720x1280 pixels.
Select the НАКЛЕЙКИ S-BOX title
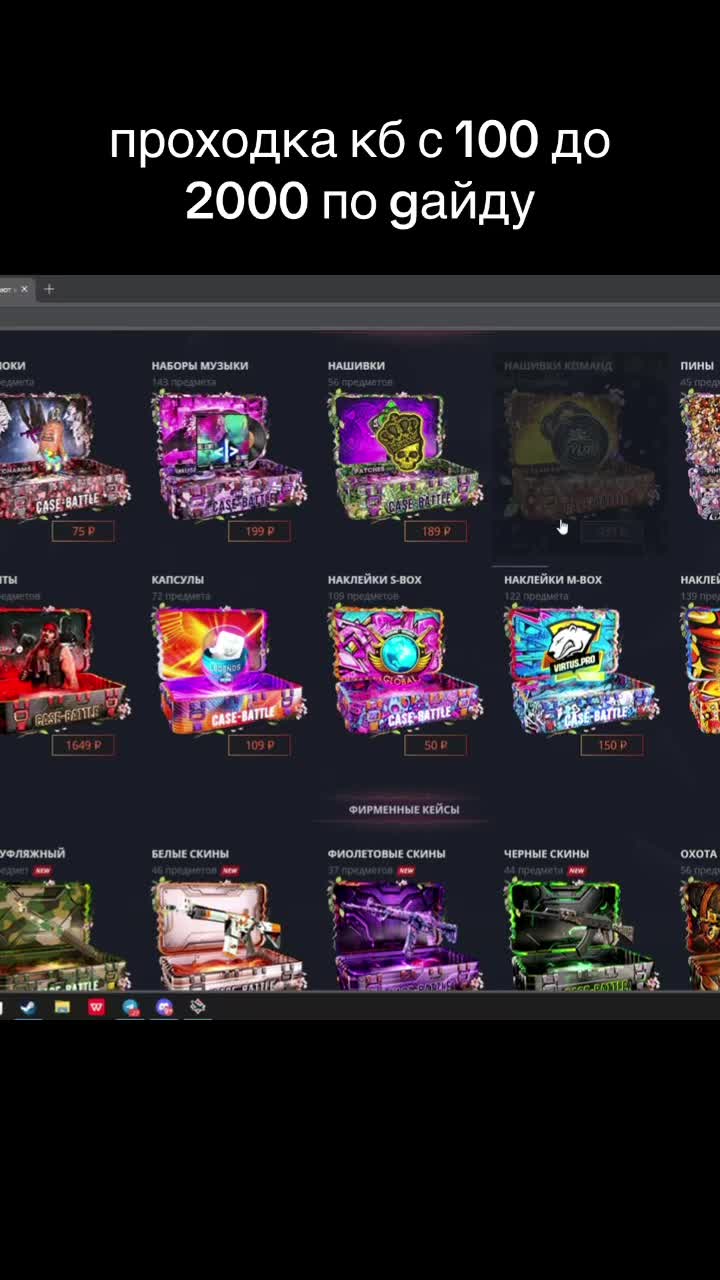pyautogui.click(x=375, y=580)
